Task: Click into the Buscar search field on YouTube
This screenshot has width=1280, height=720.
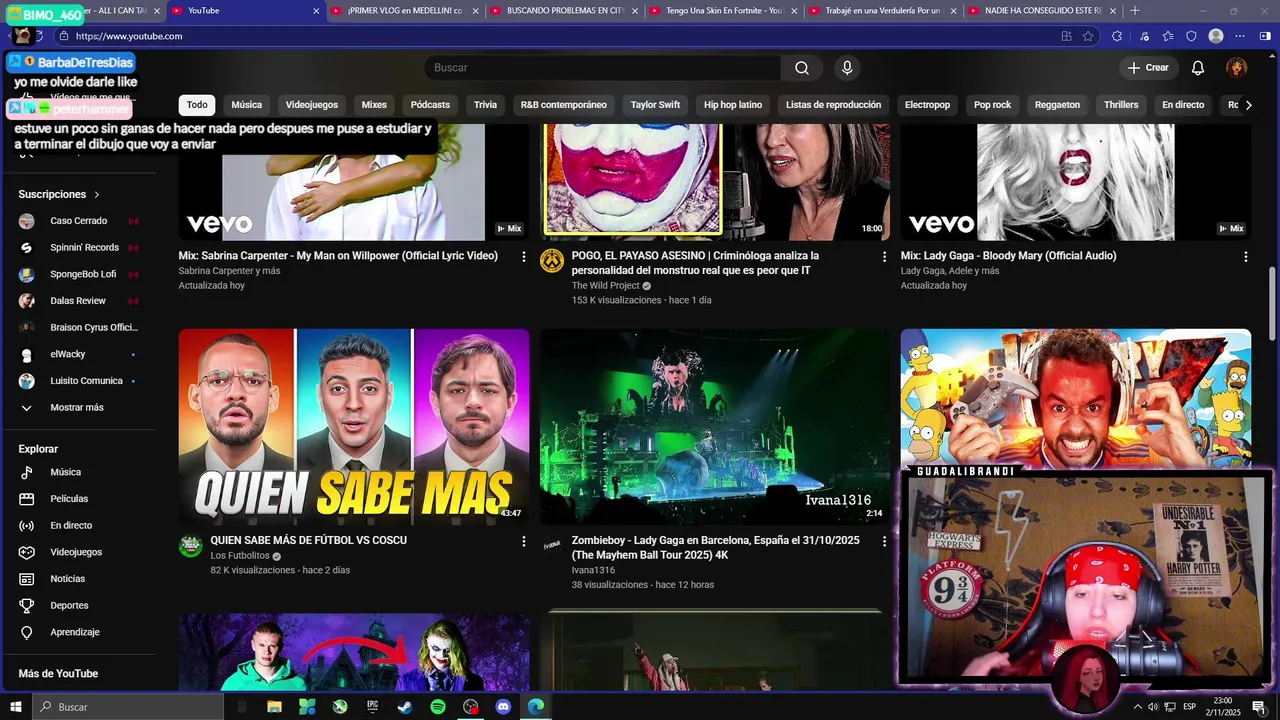Action: click(x=602, y=68)
